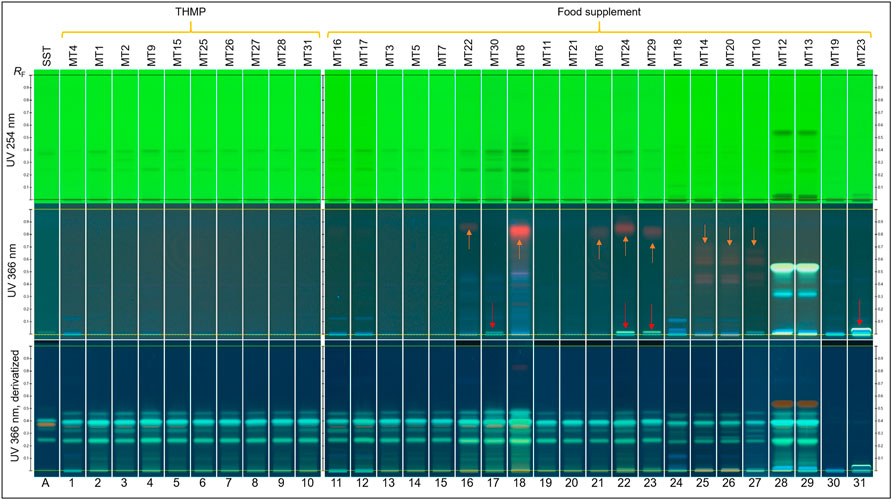892x500 pixels.
Task: Click the 'MT18' sample label
Action: point(678,53)
